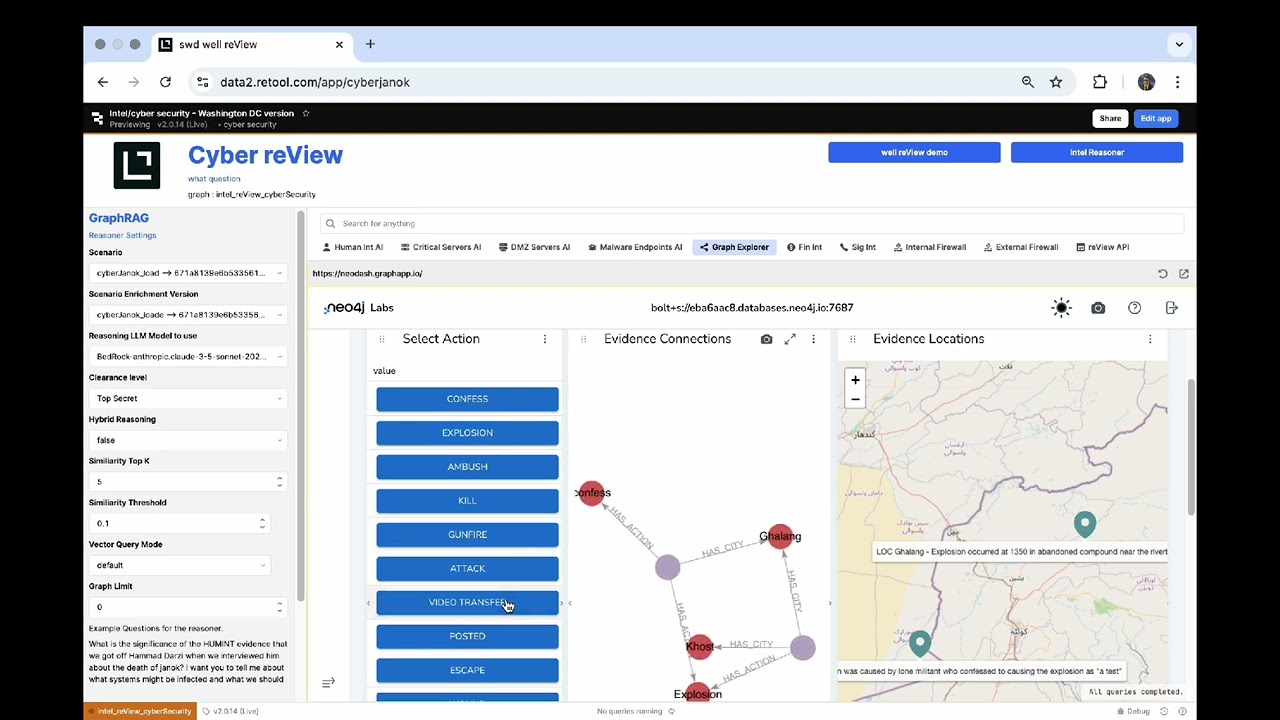Open embedded frame in new window icon
The height and width of the screenshot is (720, 1280).
[1184, 273]
